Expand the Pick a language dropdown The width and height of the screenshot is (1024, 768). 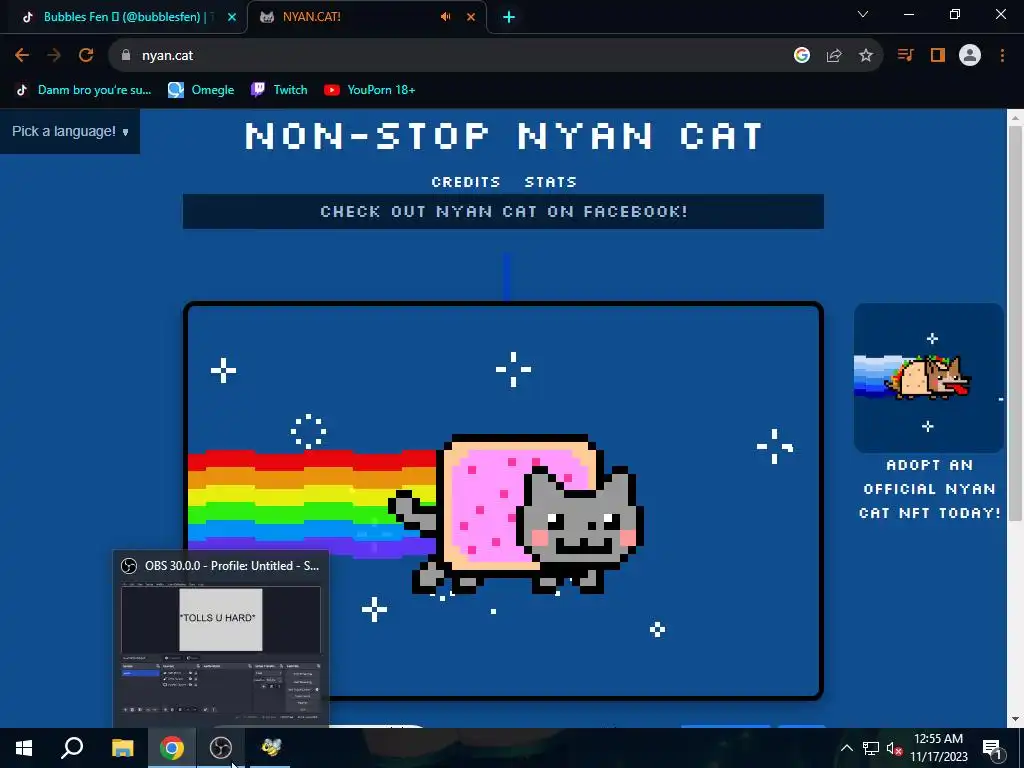pos(70,131)
